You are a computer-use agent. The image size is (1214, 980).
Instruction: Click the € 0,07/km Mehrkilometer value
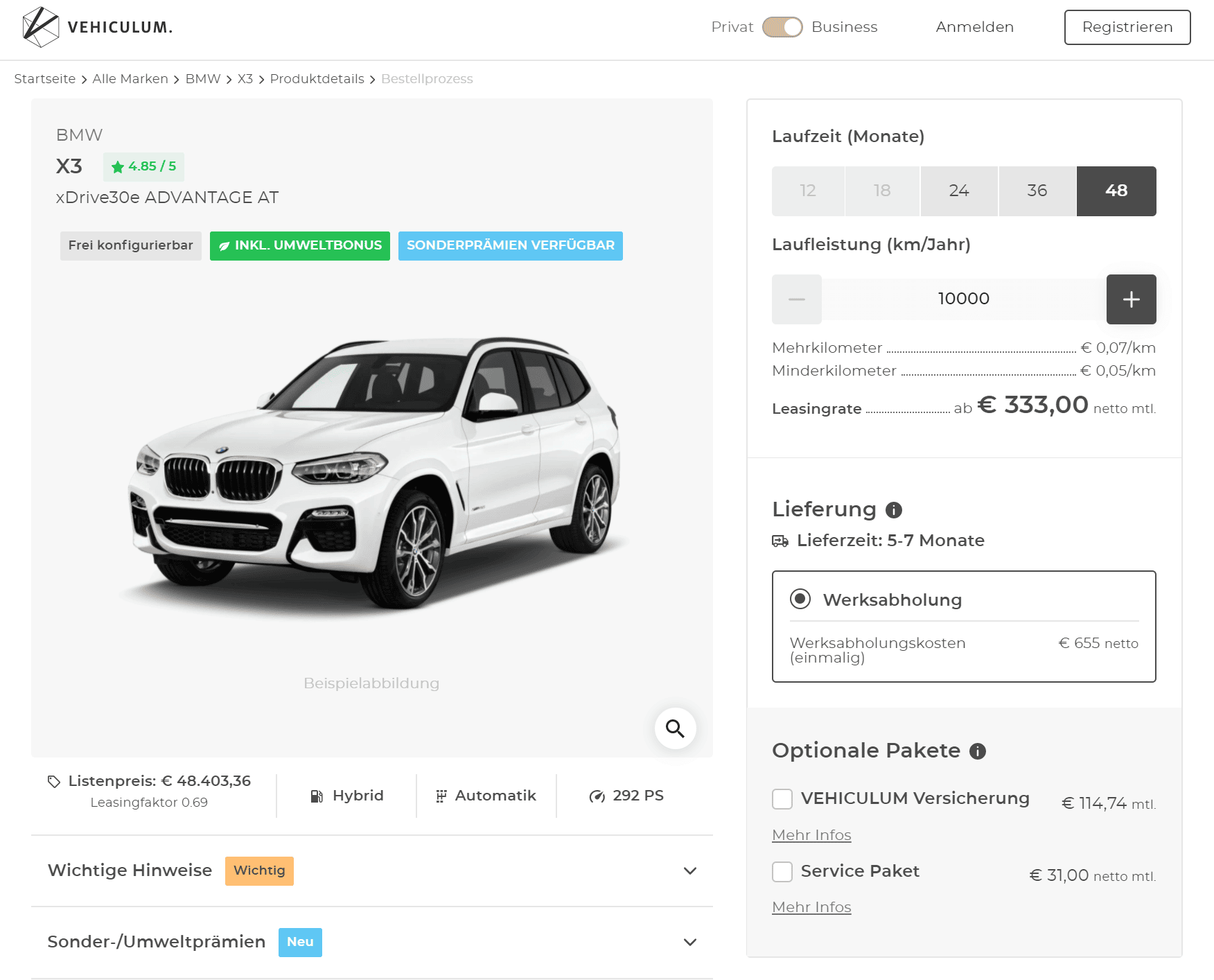tap(1118, 348)
